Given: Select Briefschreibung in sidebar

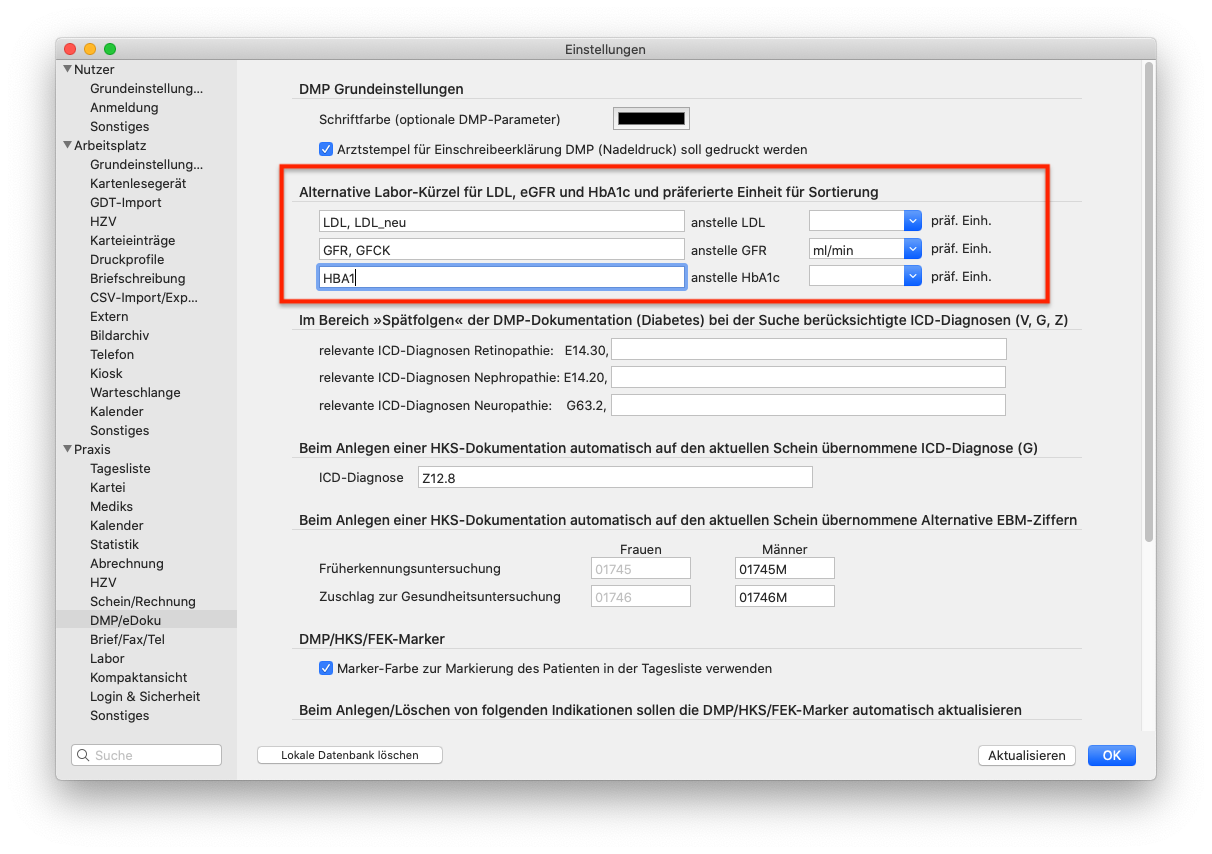Looking at the screenshot, I should [138, 279].
